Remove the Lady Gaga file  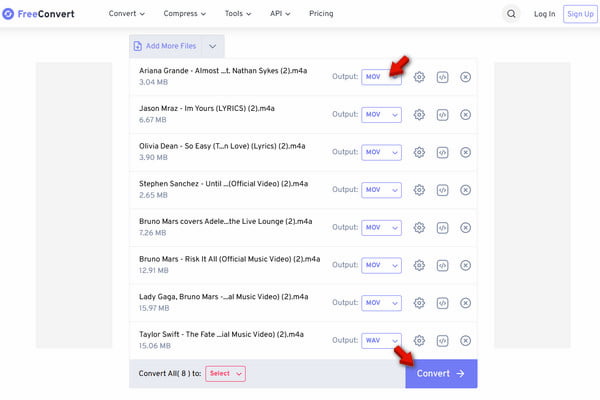(465, 303)
